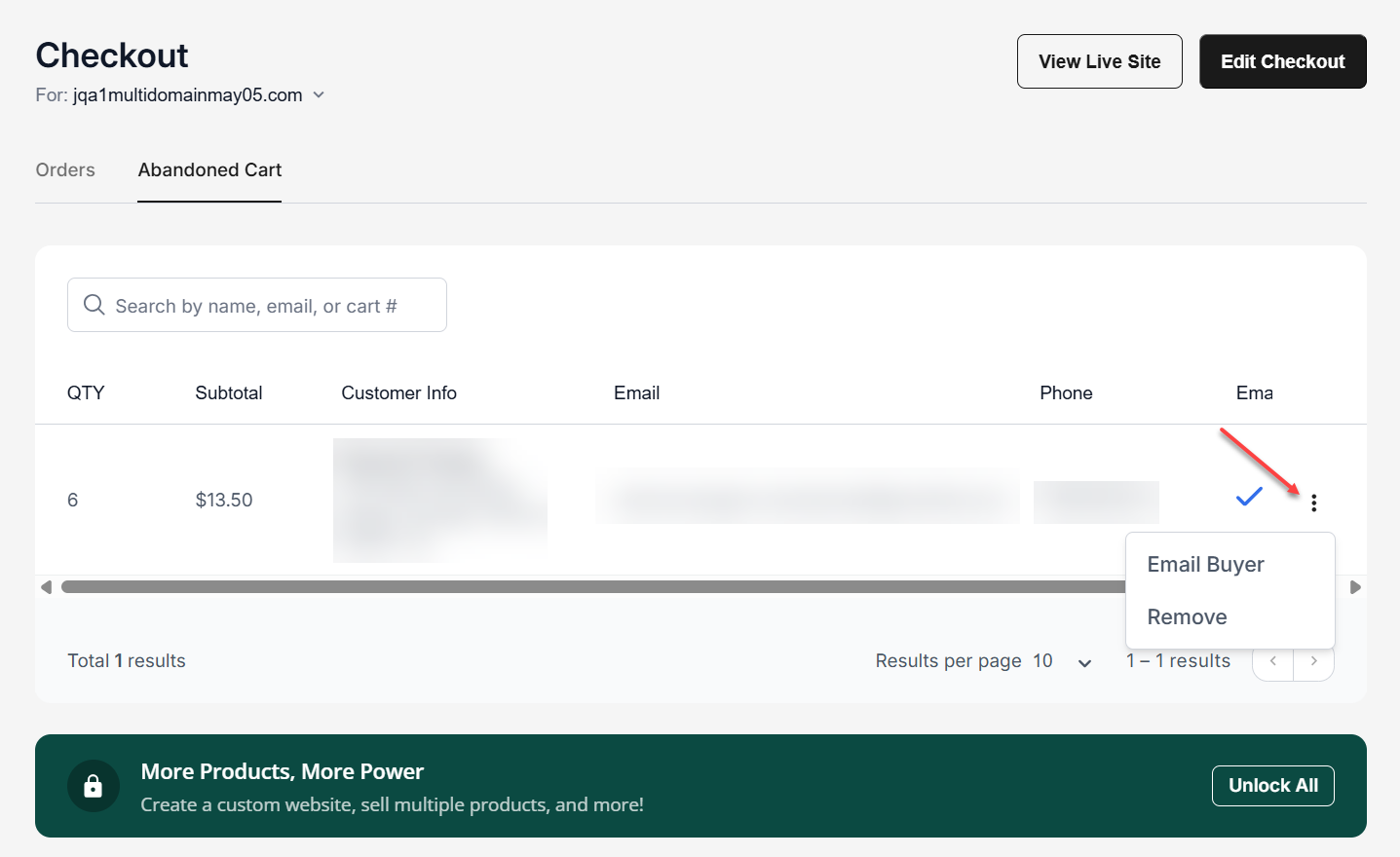Click the Unlock All button
The height and width of the screenshot is (857, 1400).
tap(1273, 786)
